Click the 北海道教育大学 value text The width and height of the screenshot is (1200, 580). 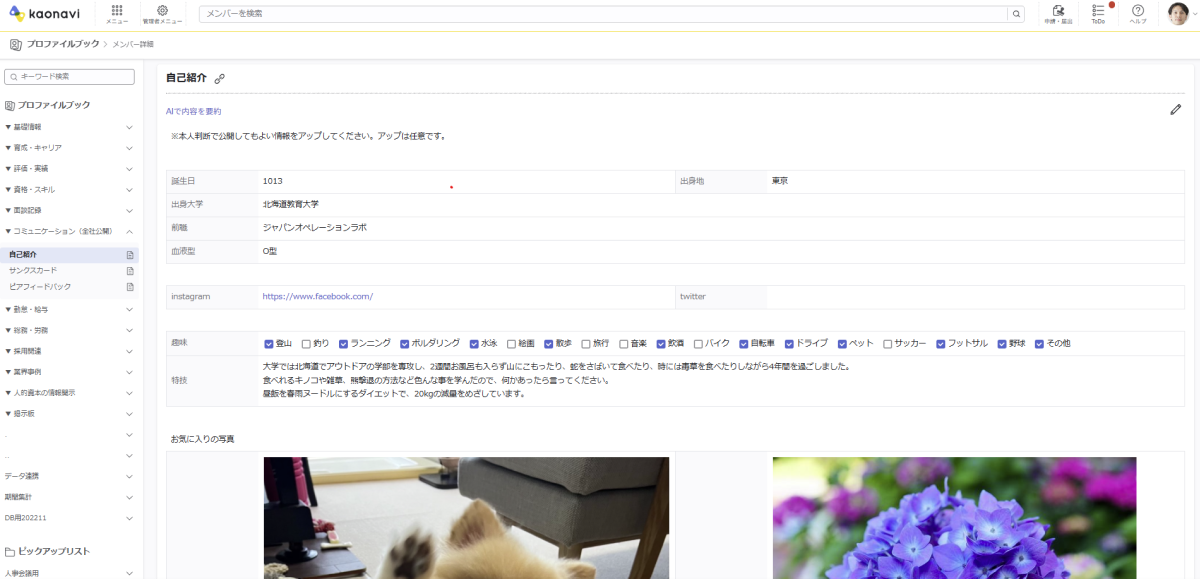point(291,204)
